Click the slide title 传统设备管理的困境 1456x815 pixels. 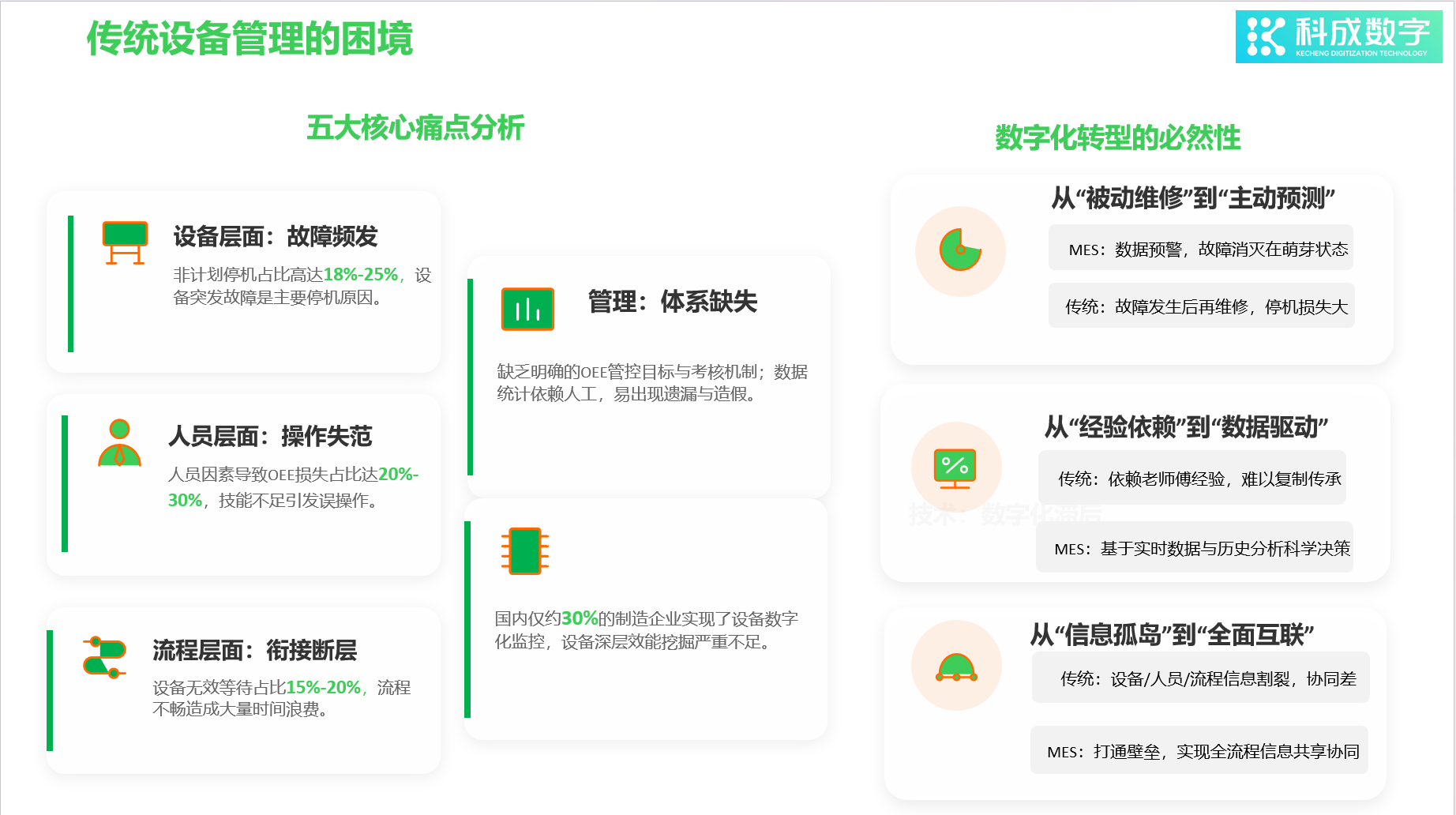click(x=250, y=38)
